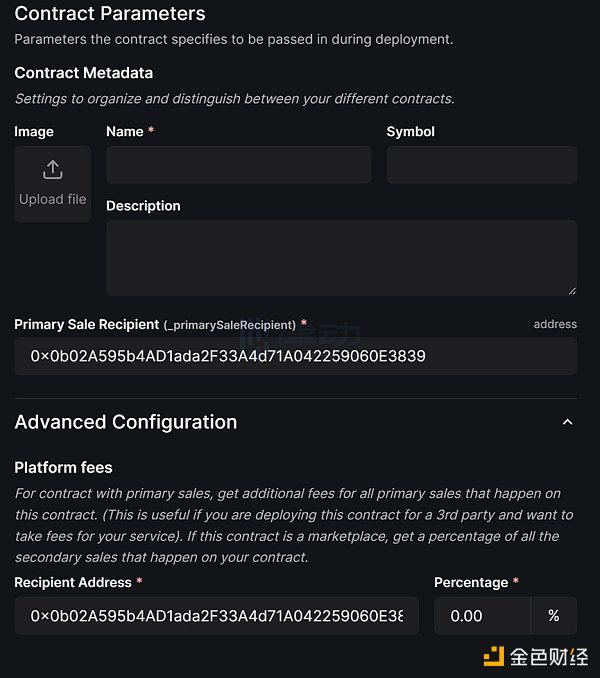The height and width of the screenshot is (678, 600).
Task: Click the Primary Sale Recipient label
Action: pyautogui.click(x=87, y=324)
